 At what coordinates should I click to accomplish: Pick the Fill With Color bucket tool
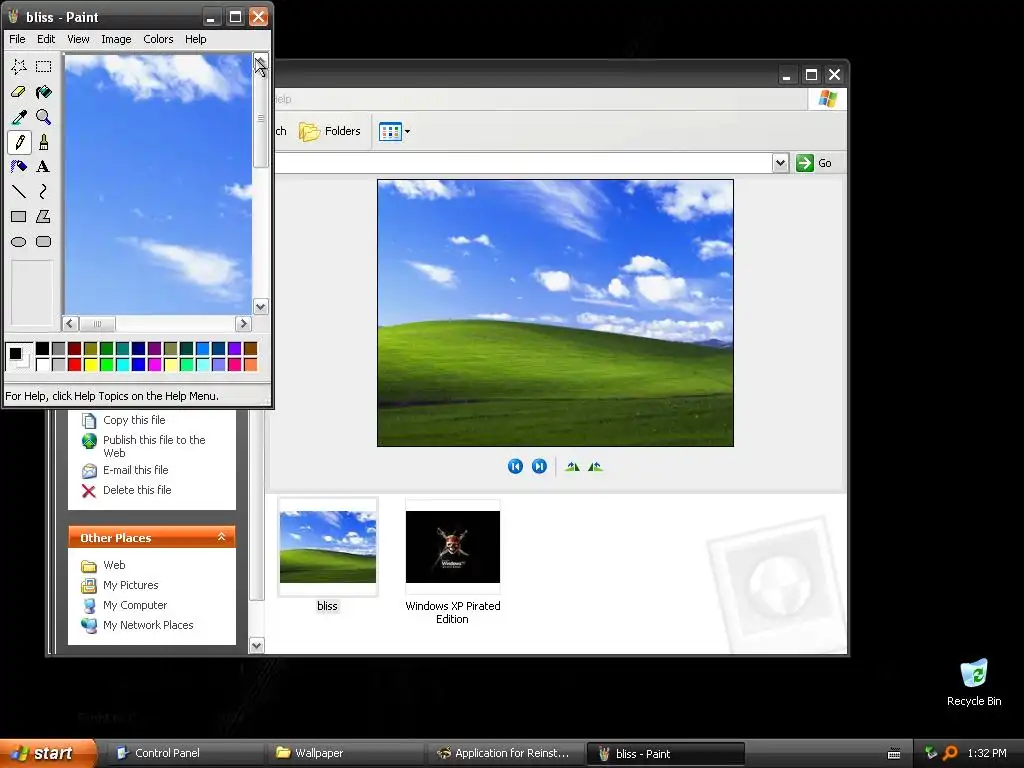[x=44, y=92]
